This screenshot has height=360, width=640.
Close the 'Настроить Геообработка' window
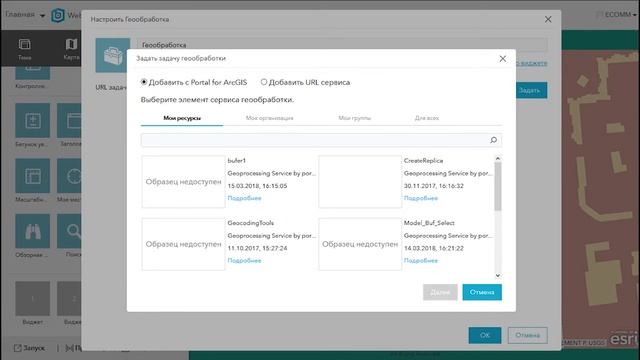click(548, 19)
